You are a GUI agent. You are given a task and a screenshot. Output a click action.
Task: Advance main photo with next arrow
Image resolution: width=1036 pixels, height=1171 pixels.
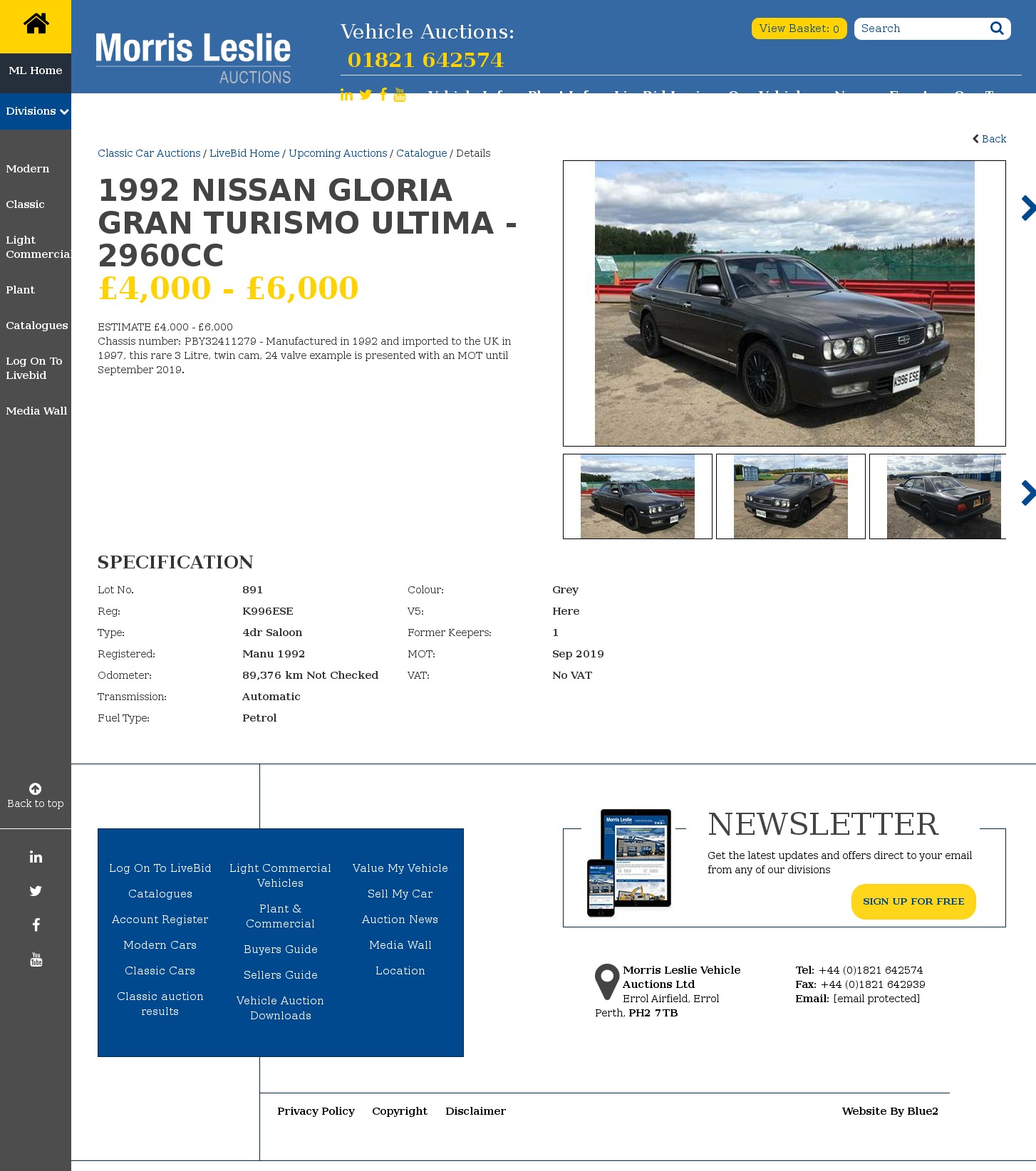pos(1027,208)
